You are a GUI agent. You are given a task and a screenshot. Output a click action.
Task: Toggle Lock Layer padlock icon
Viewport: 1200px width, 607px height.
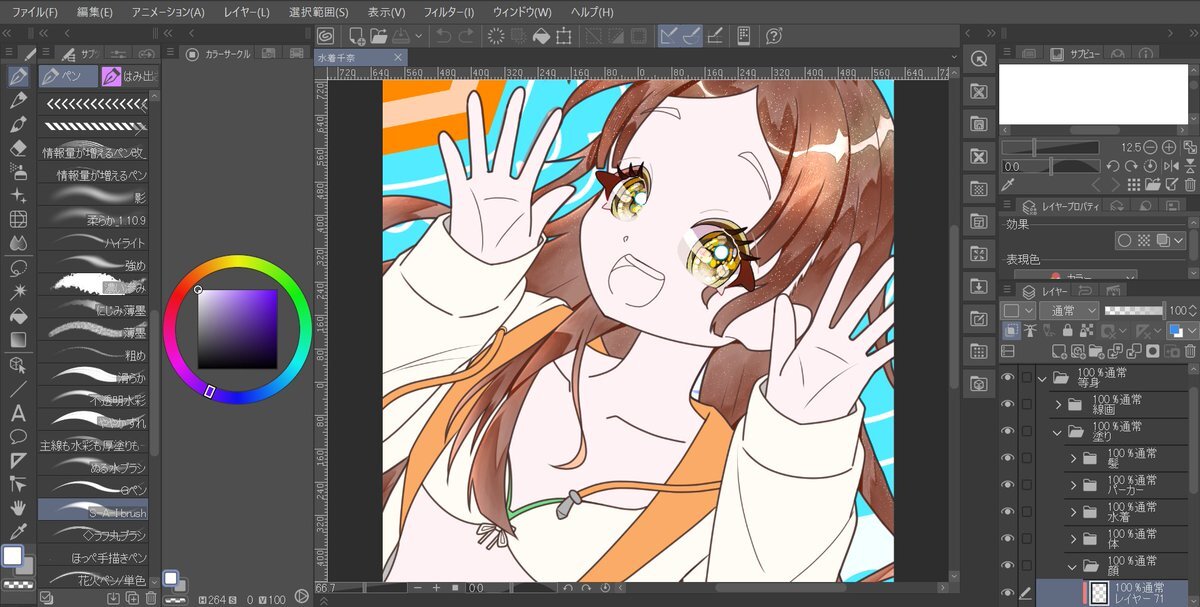[x=1068, y=331]
